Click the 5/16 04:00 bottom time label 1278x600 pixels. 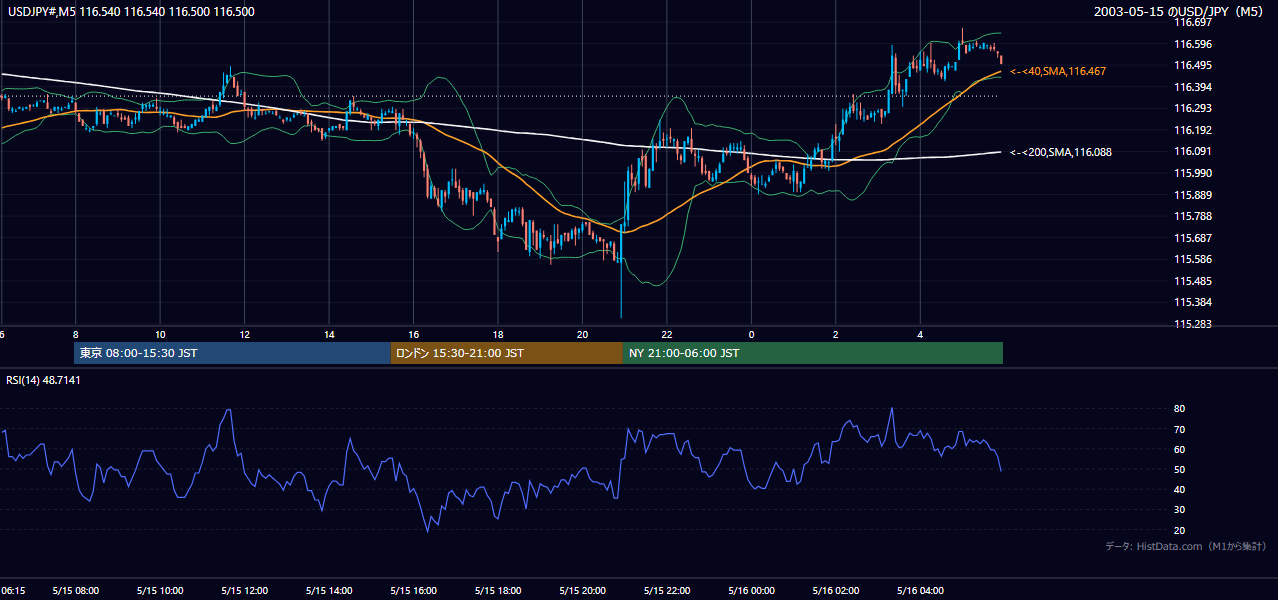(x=920, y=591)
